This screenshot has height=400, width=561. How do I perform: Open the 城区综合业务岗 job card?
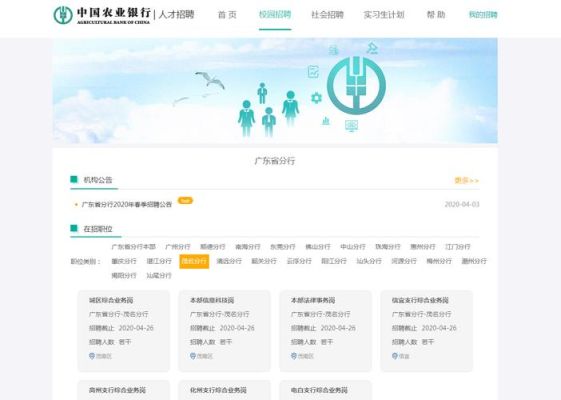click(x=124, y=331)
